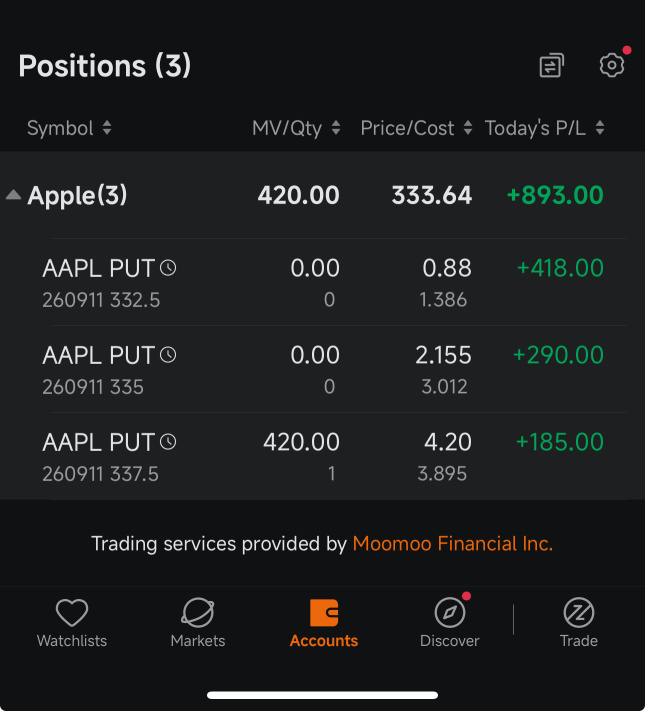
Task: Tap clock icon next to 332.5 put
Action: point(168,268)
